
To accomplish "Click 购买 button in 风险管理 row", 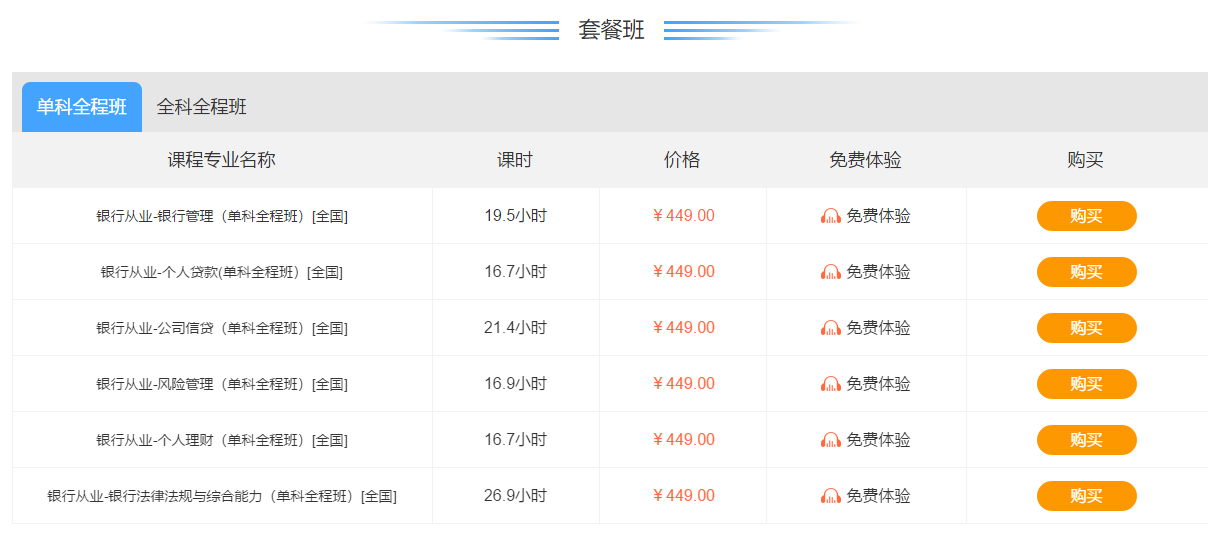I will click(1086, 384).
